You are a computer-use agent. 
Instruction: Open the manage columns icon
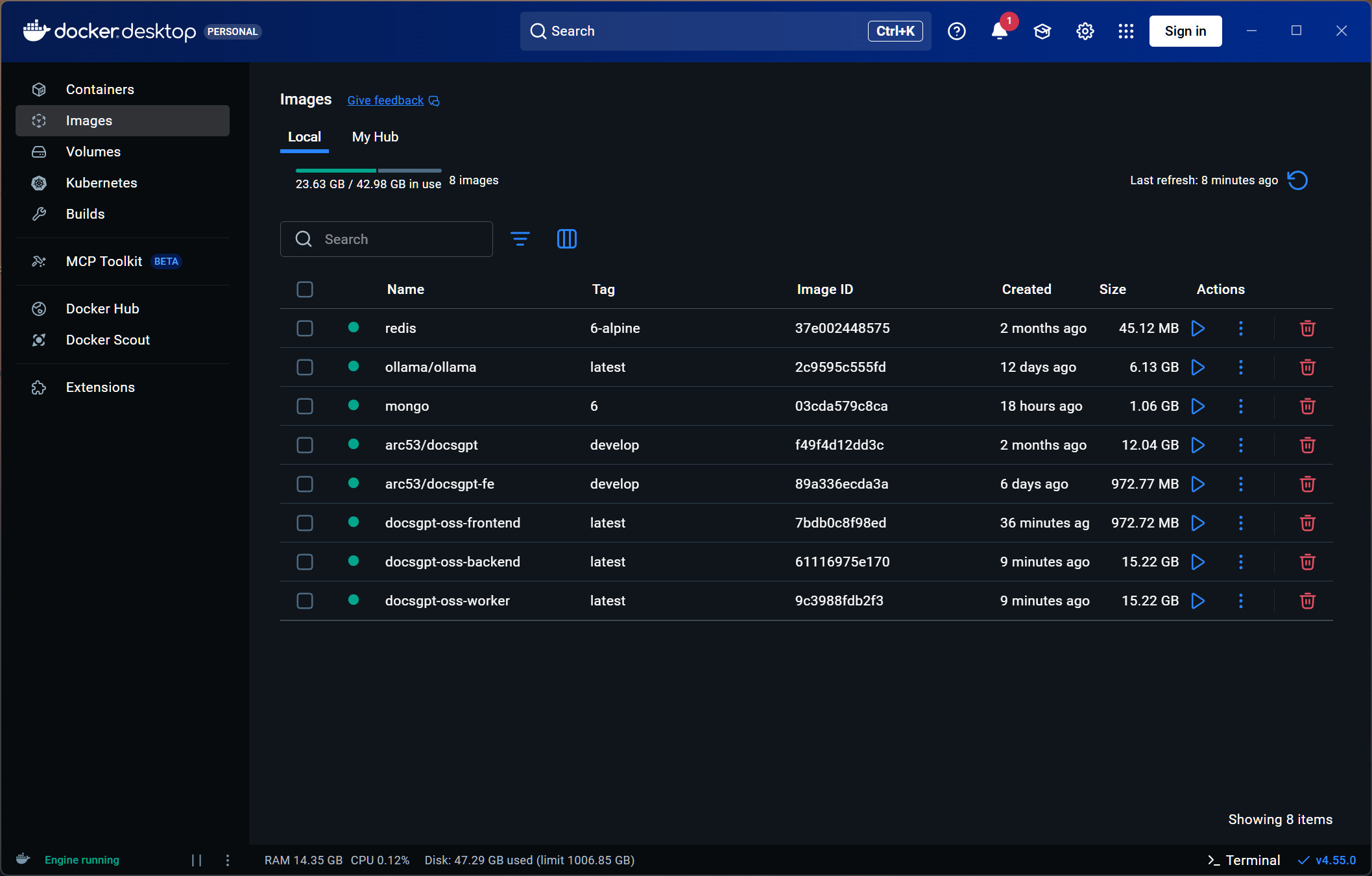click(x=566, y=239)
